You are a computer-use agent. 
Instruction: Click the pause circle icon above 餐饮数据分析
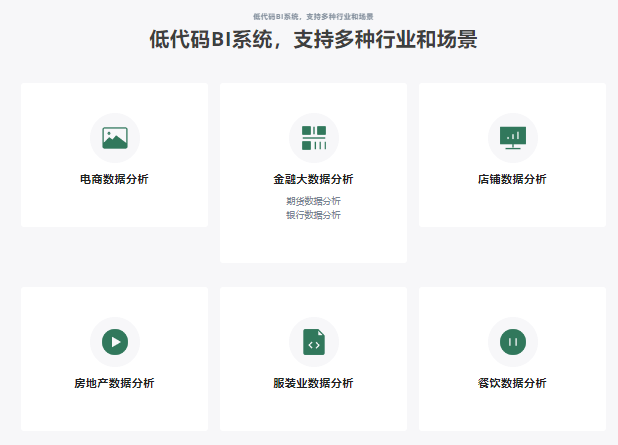(x=513, y=342)
